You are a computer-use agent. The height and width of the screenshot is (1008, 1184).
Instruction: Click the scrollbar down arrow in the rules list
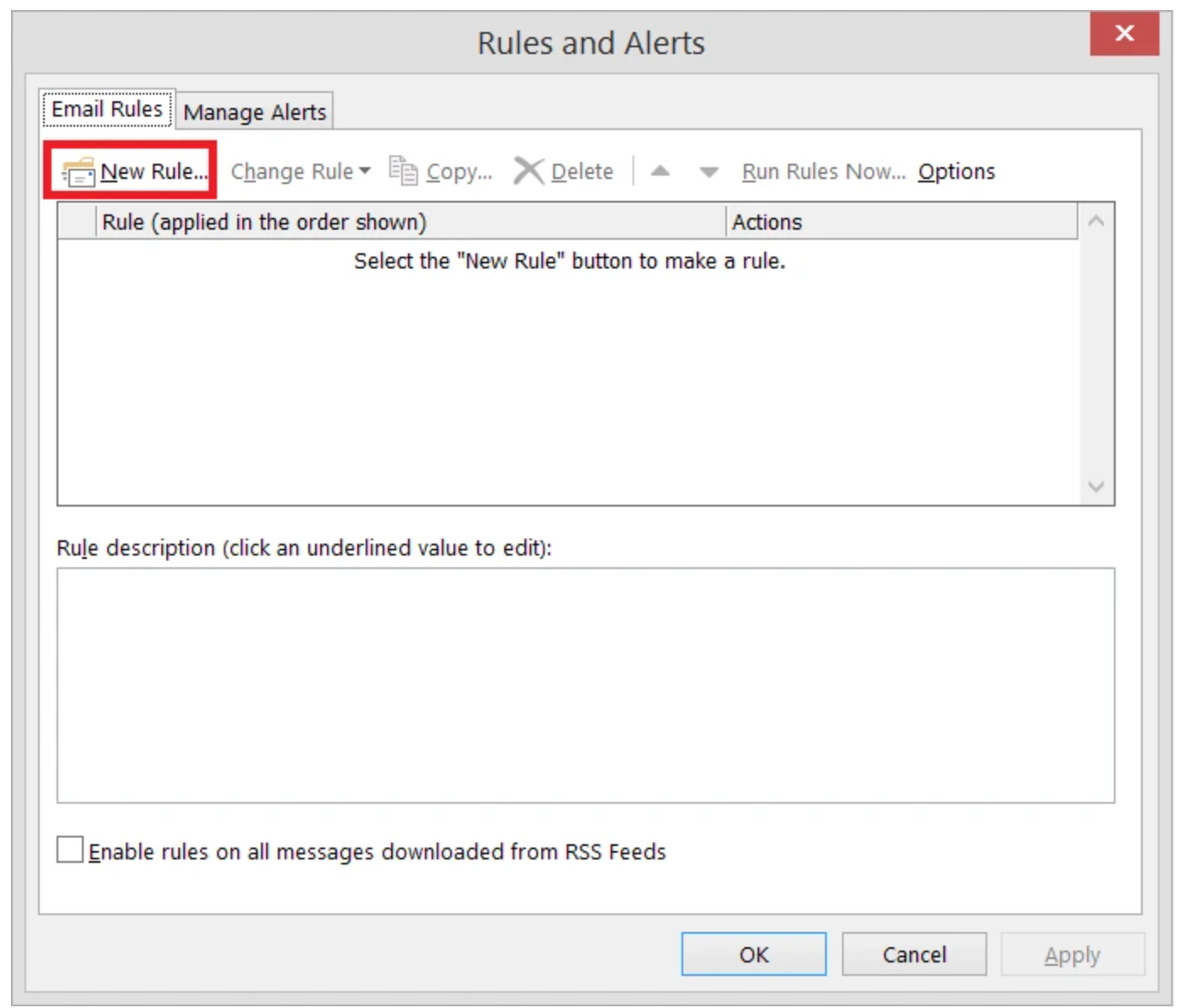1096,487
